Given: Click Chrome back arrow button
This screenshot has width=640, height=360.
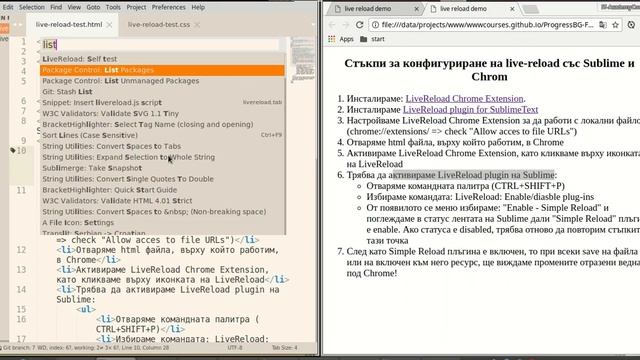Looking at the screenshot, I should (x=332, y=25).
